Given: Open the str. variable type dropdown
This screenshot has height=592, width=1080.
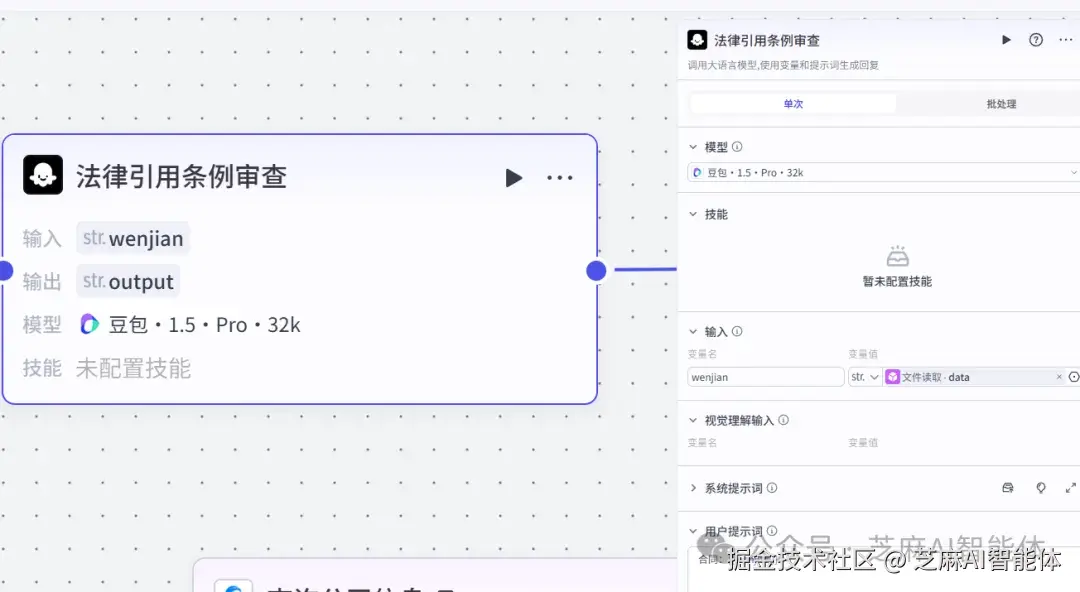Looking at the screenshot, I should pos(864,377).
